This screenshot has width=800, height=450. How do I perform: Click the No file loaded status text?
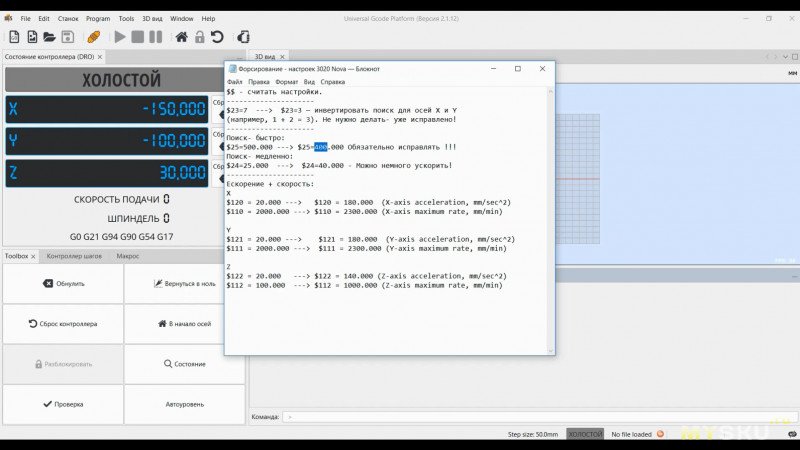632,434
